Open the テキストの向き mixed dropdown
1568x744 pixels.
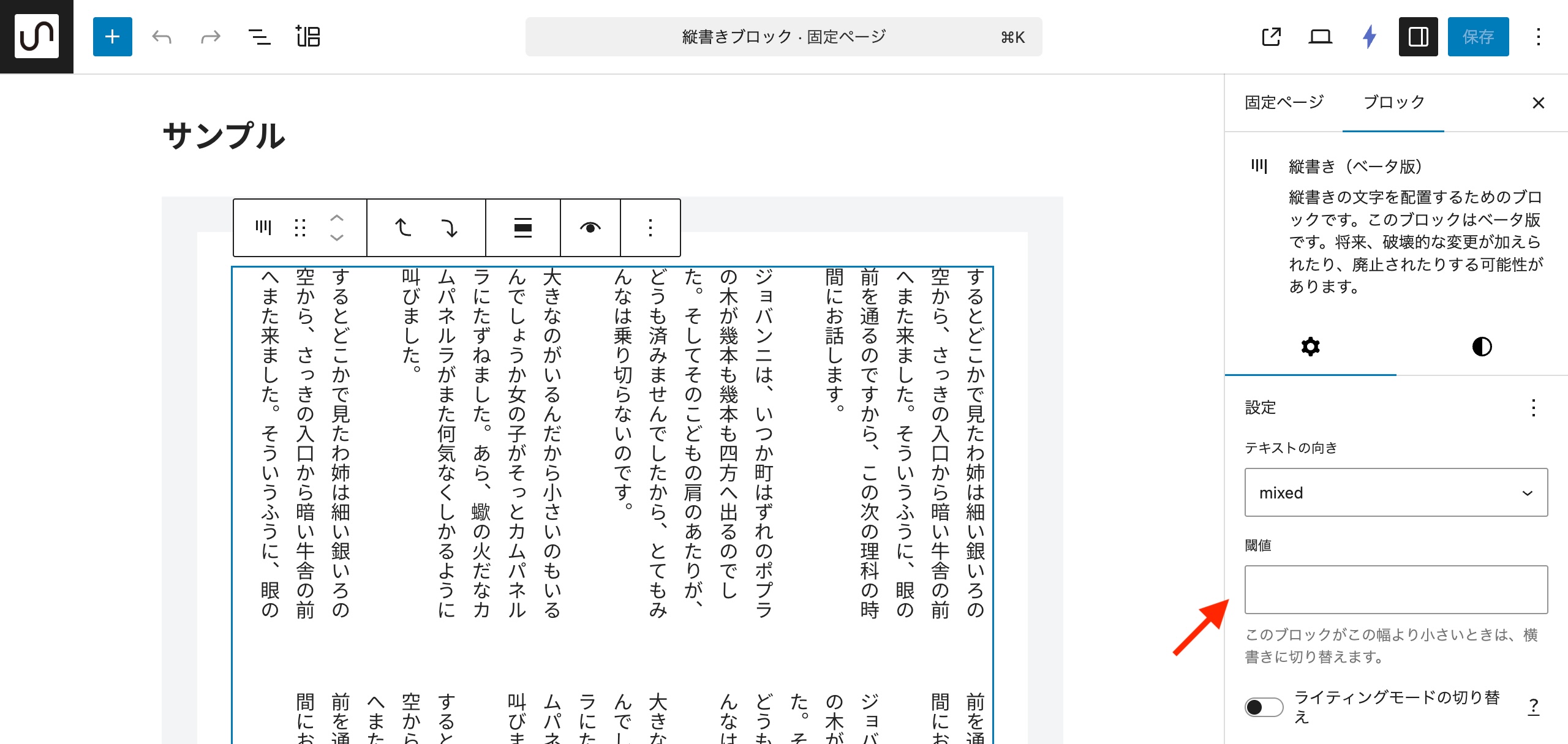click(x=1395, y=492)
